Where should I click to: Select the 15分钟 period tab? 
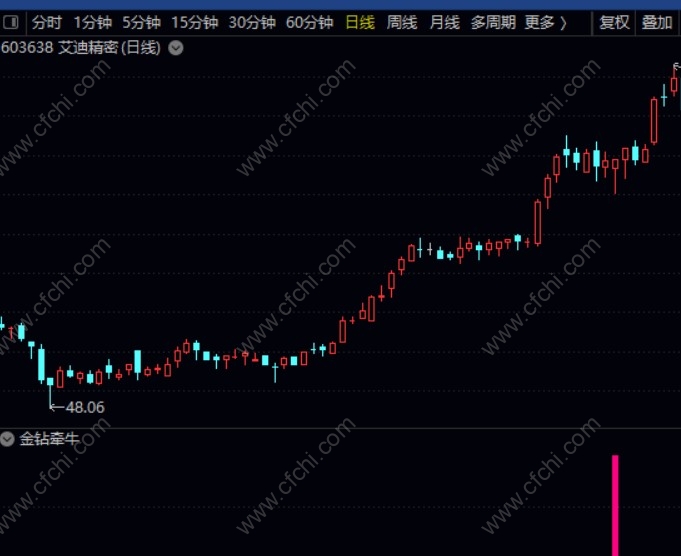pos(194,22)
